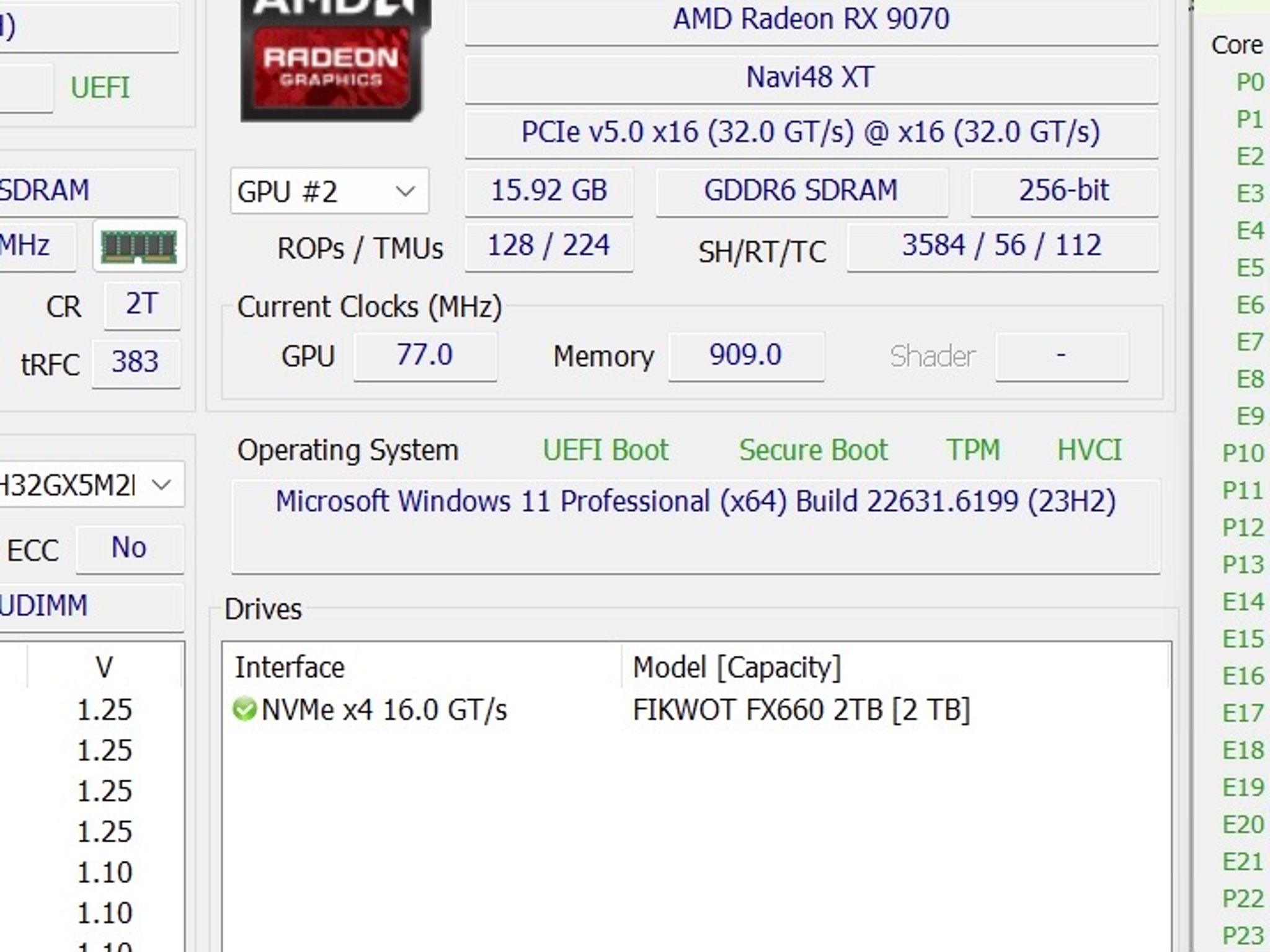1270x952 pixels.
Task: Open the GPU #2 selector dropdown
Action: [329, 191]
